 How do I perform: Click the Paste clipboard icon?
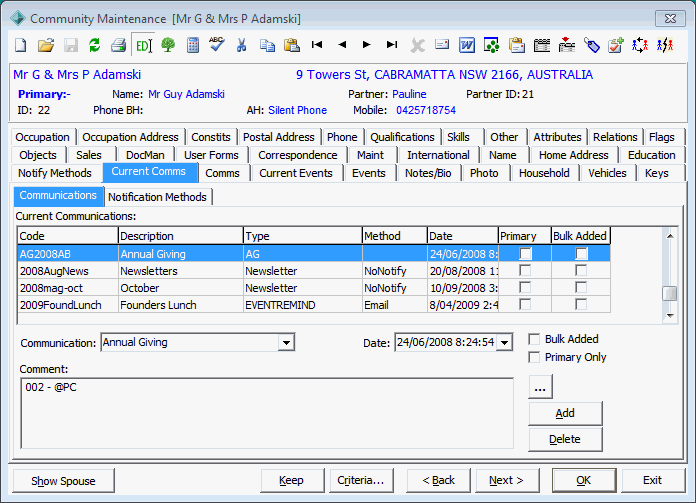(x=292, y=45)
